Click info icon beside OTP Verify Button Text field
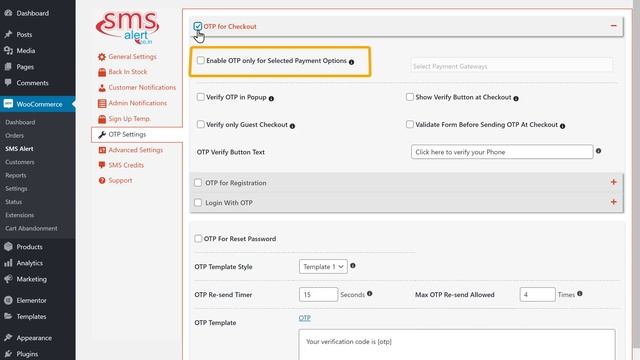 [x=598, y=151]
